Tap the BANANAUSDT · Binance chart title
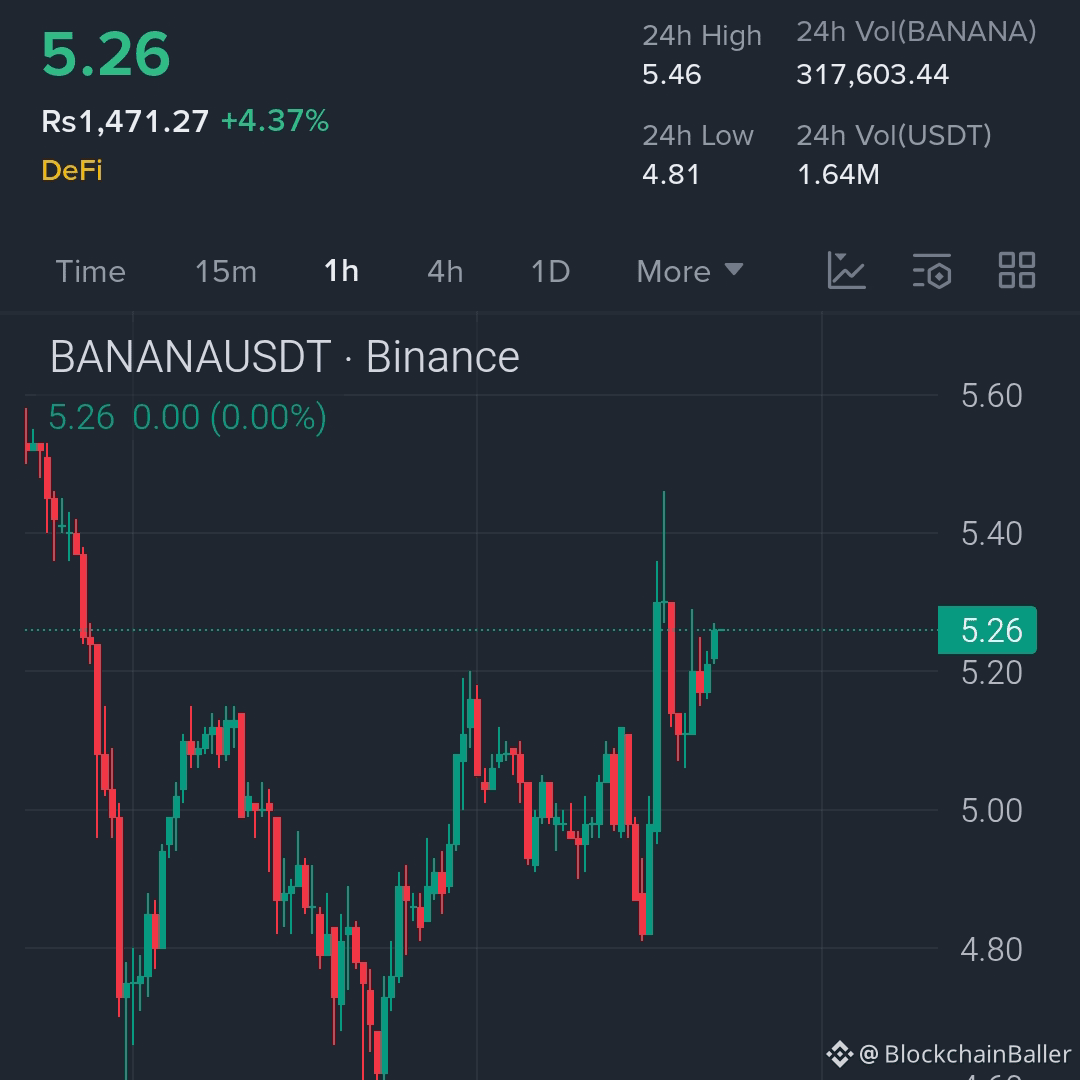 [285, 357]
